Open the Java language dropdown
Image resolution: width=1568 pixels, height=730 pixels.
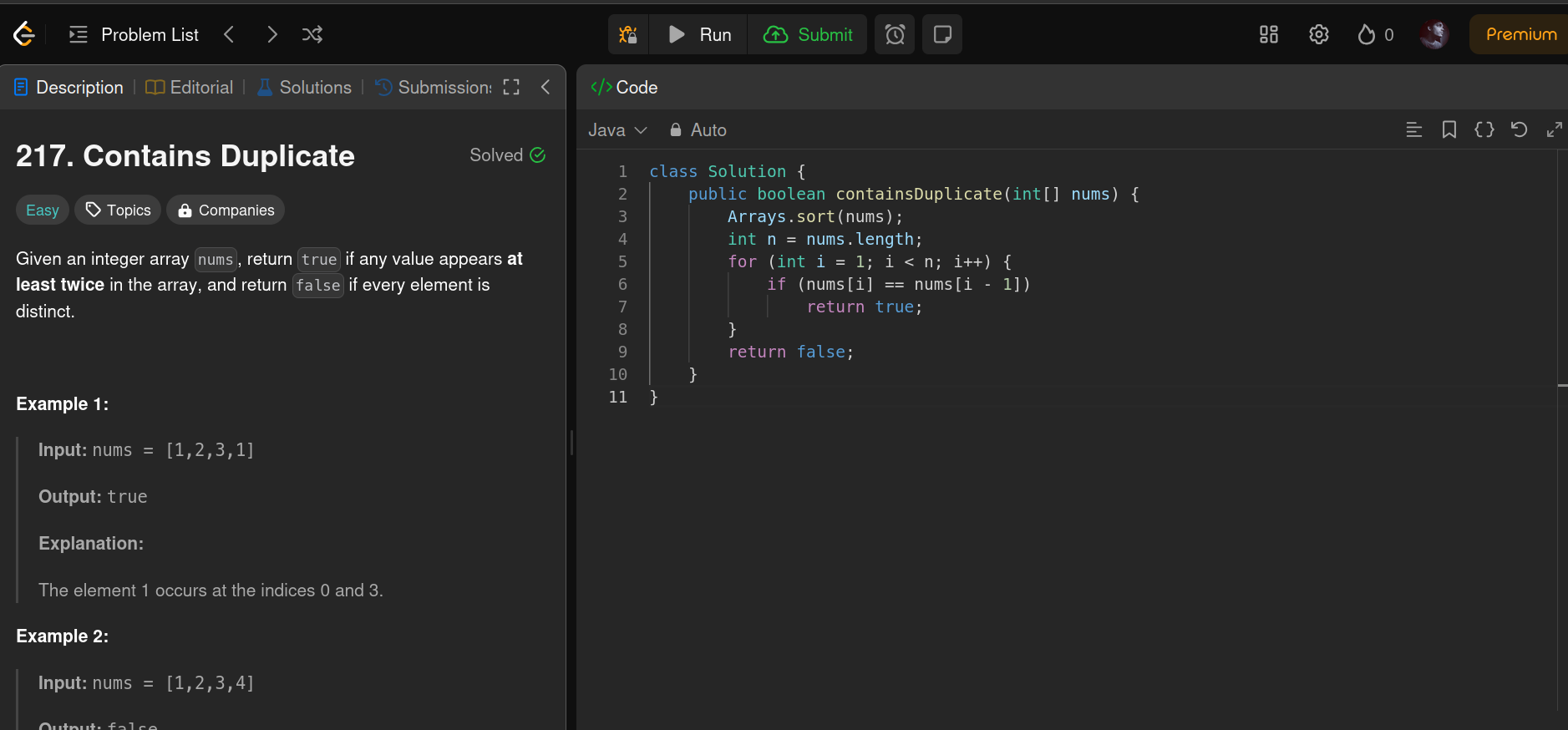pos(617,130)
